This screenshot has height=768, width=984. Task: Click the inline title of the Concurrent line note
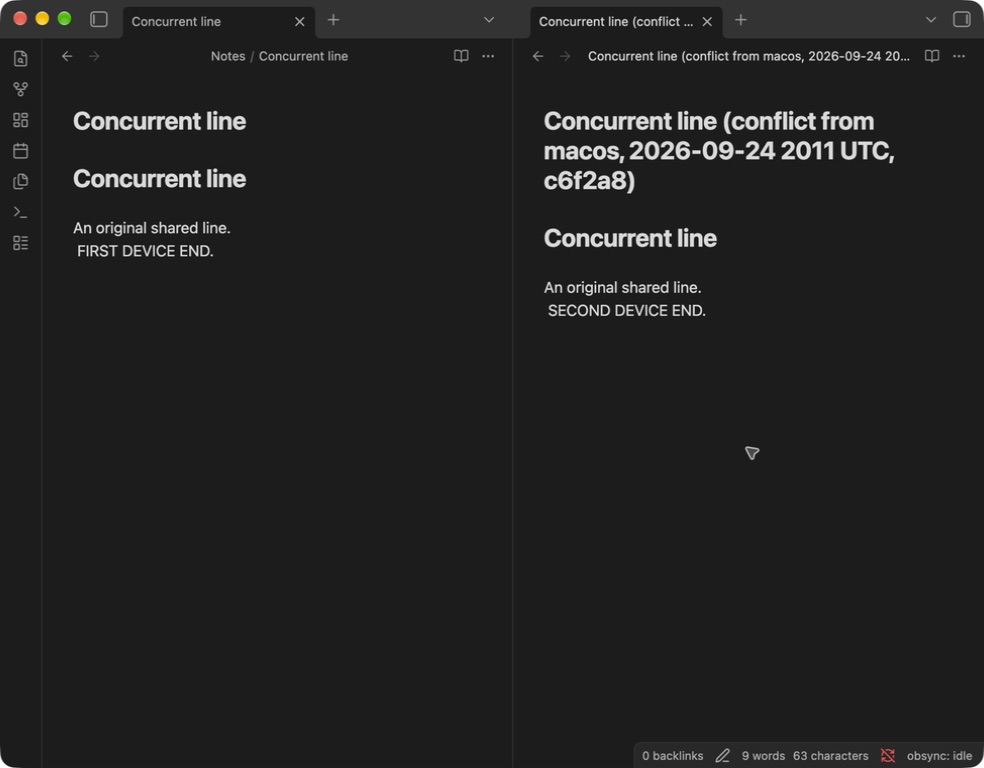159,121
